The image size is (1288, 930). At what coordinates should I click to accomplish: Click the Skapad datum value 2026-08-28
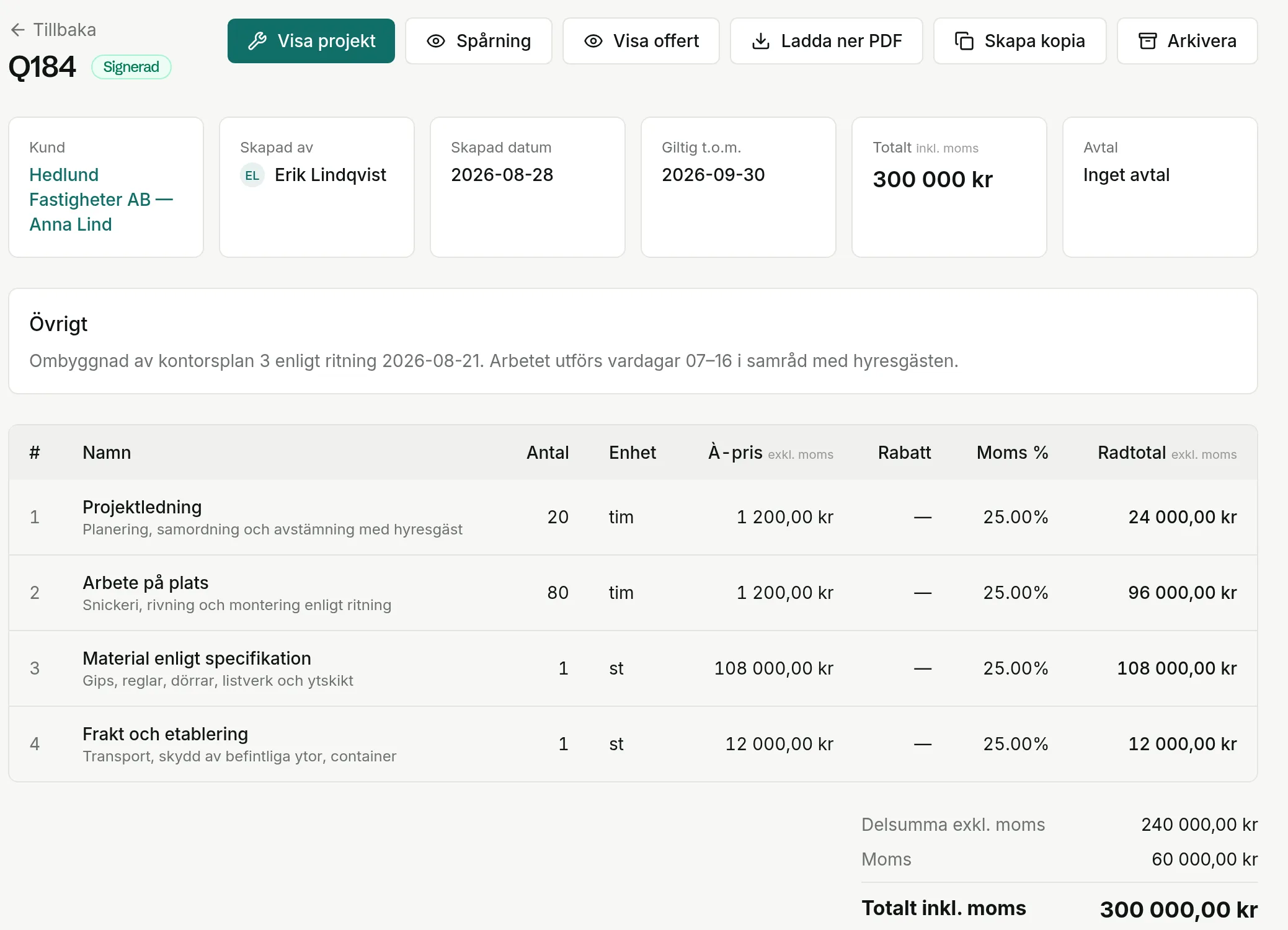tap(502, 175)
